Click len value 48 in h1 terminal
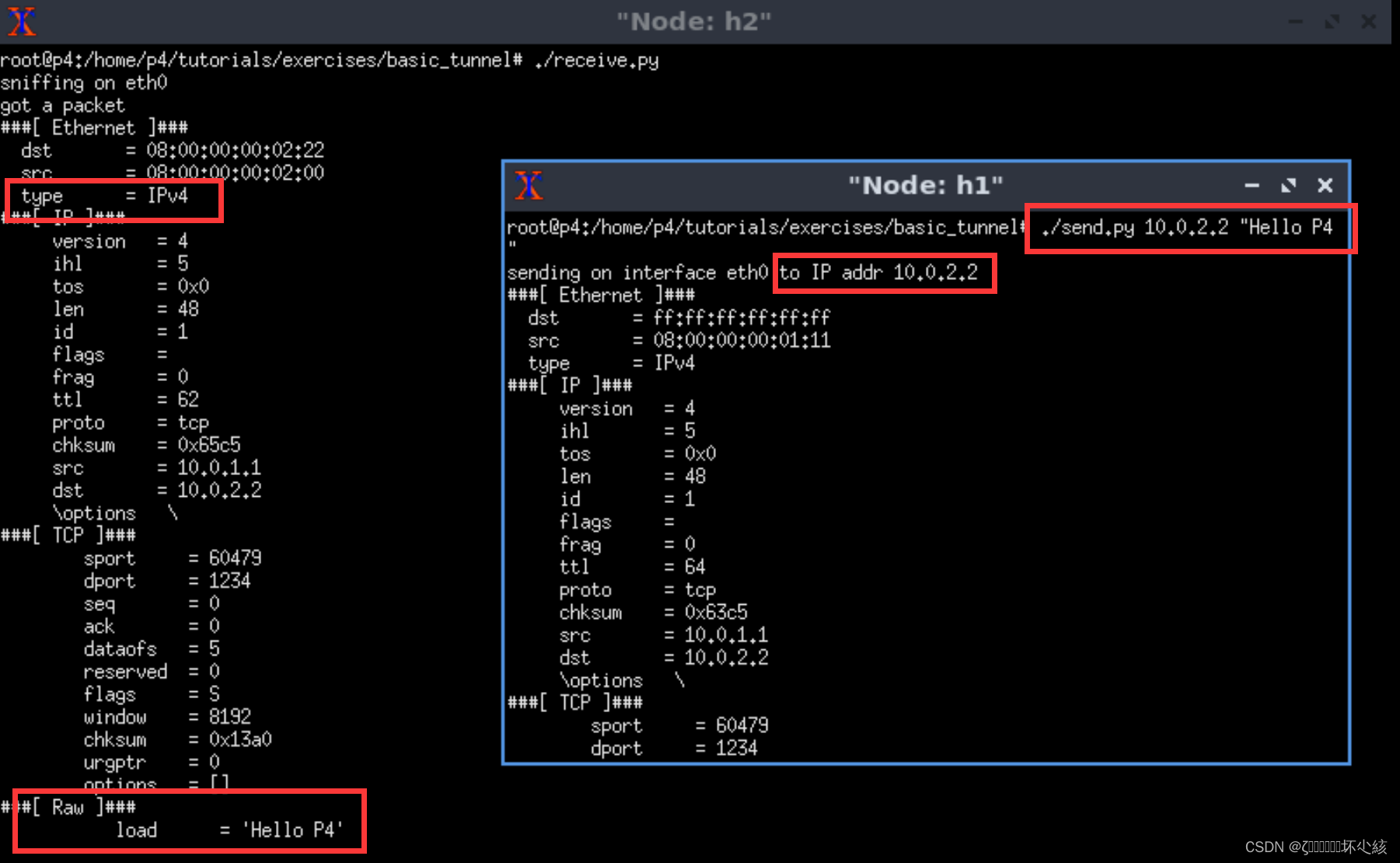This screenshot has width=1400, height=863. tap(695, 477)
